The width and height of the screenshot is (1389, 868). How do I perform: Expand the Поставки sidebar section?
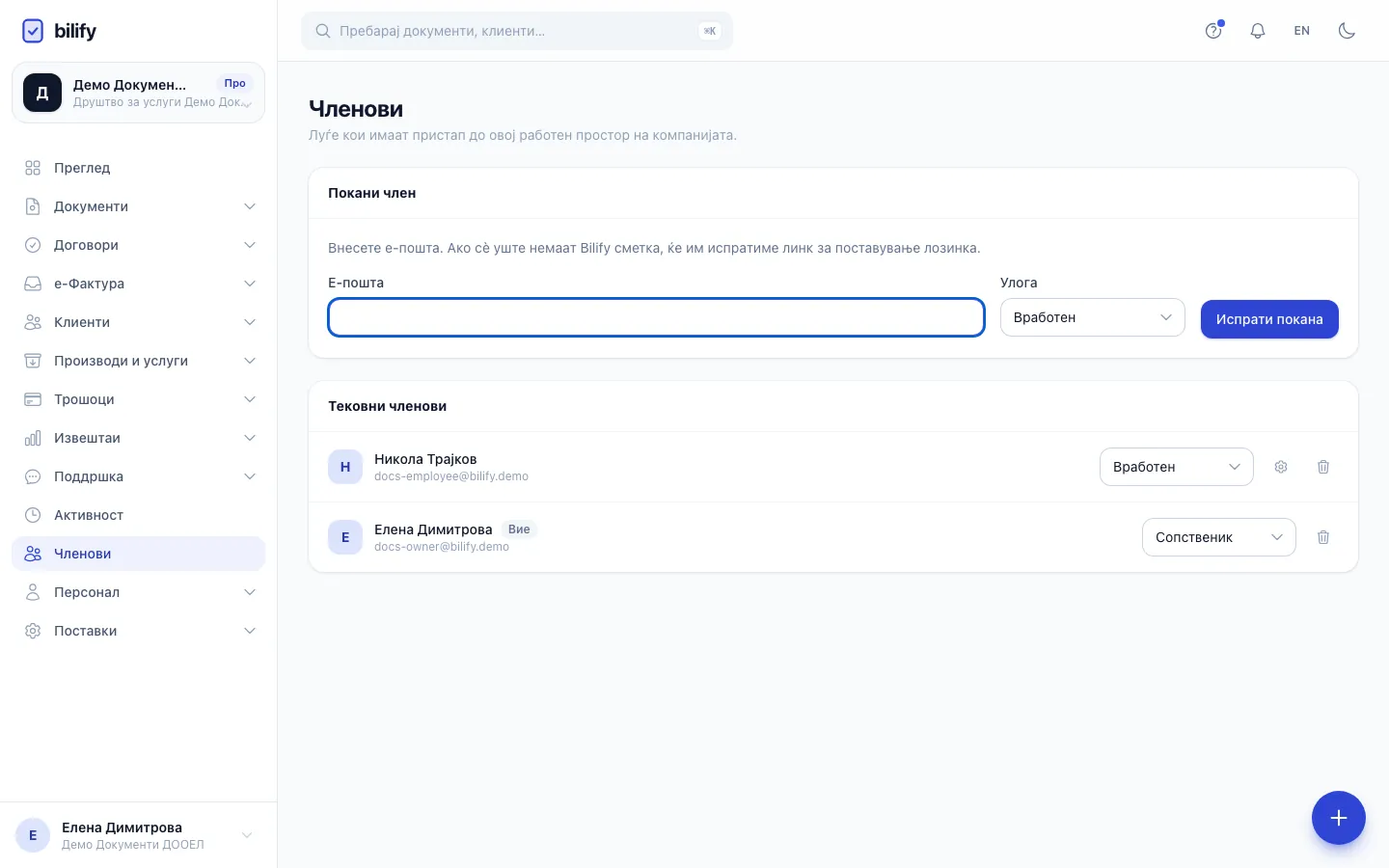click(139, 631)
